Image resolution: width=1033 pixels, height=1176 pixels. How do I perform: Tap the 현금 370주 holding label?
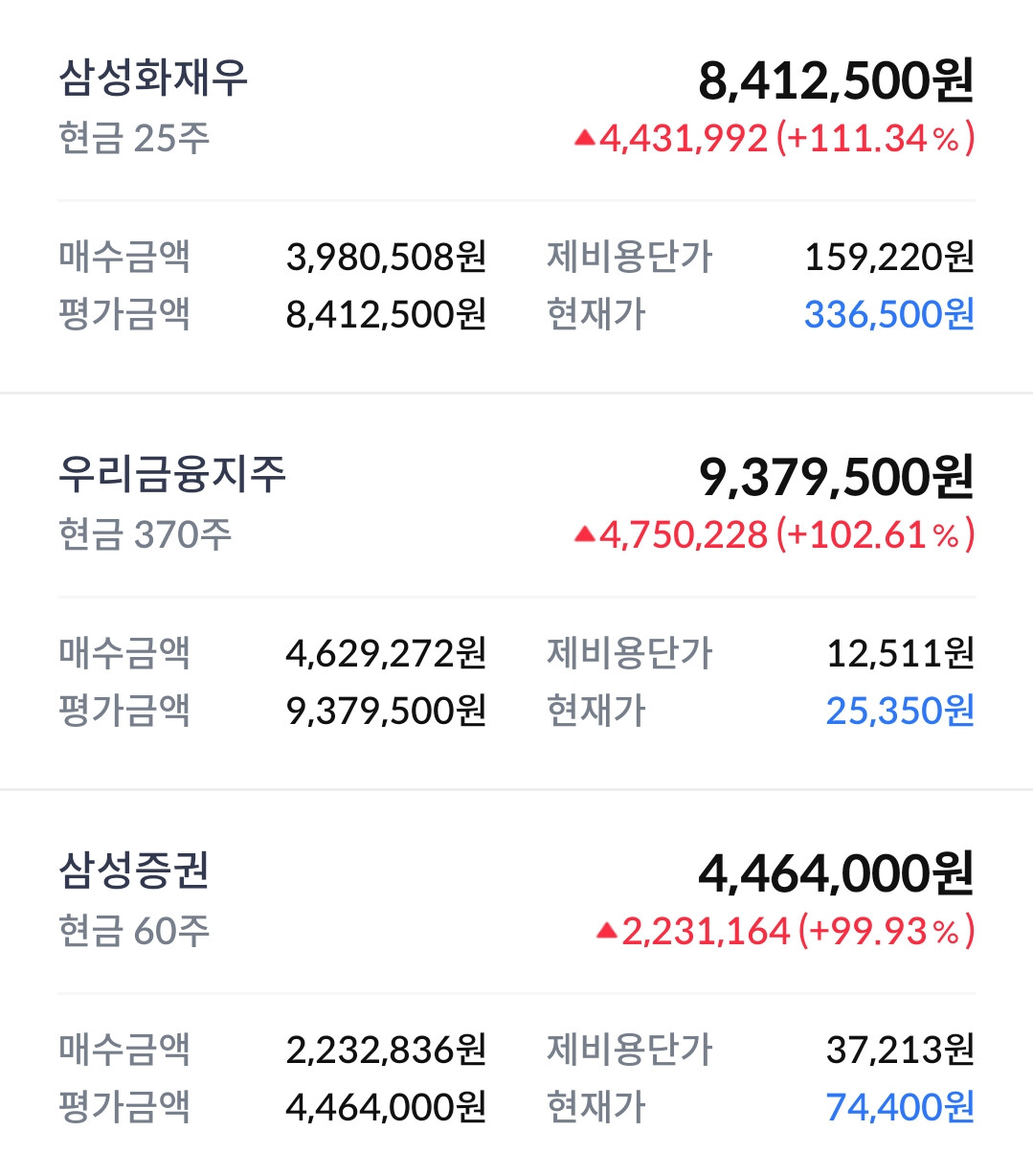click(x=145, y=535)
